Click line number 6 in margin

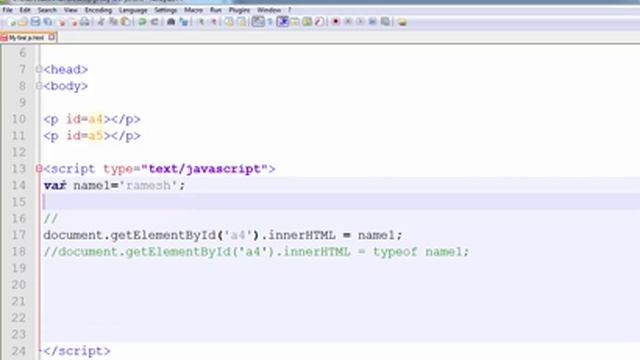click(x=22, y=53)
